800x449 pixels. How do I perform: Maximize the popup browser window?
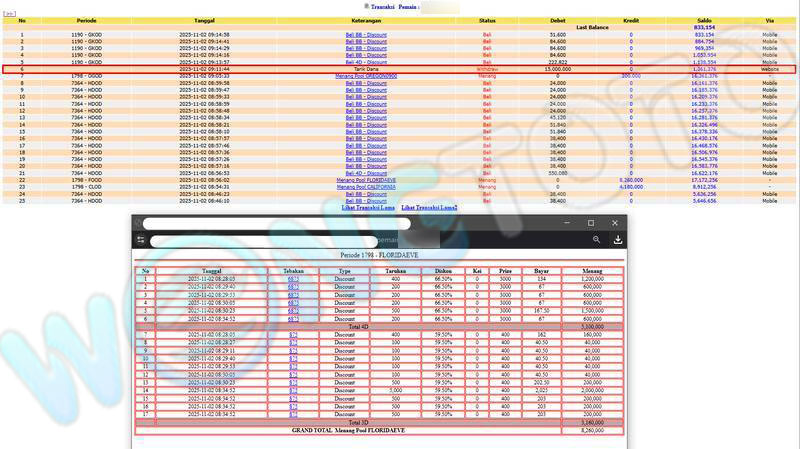[x=591, y=223]
